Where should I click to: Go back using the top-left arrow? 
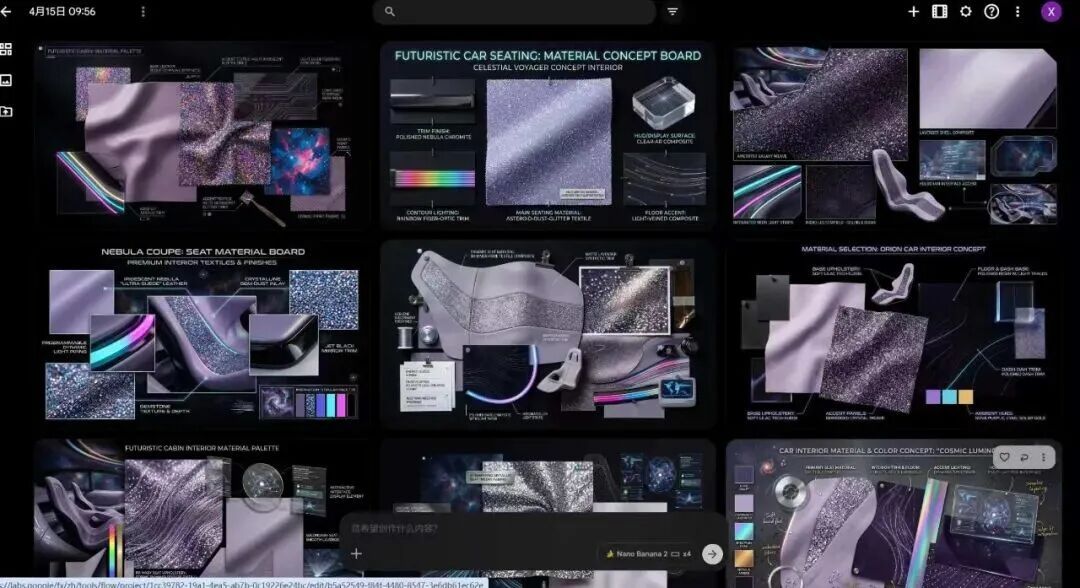pos(6,12)
